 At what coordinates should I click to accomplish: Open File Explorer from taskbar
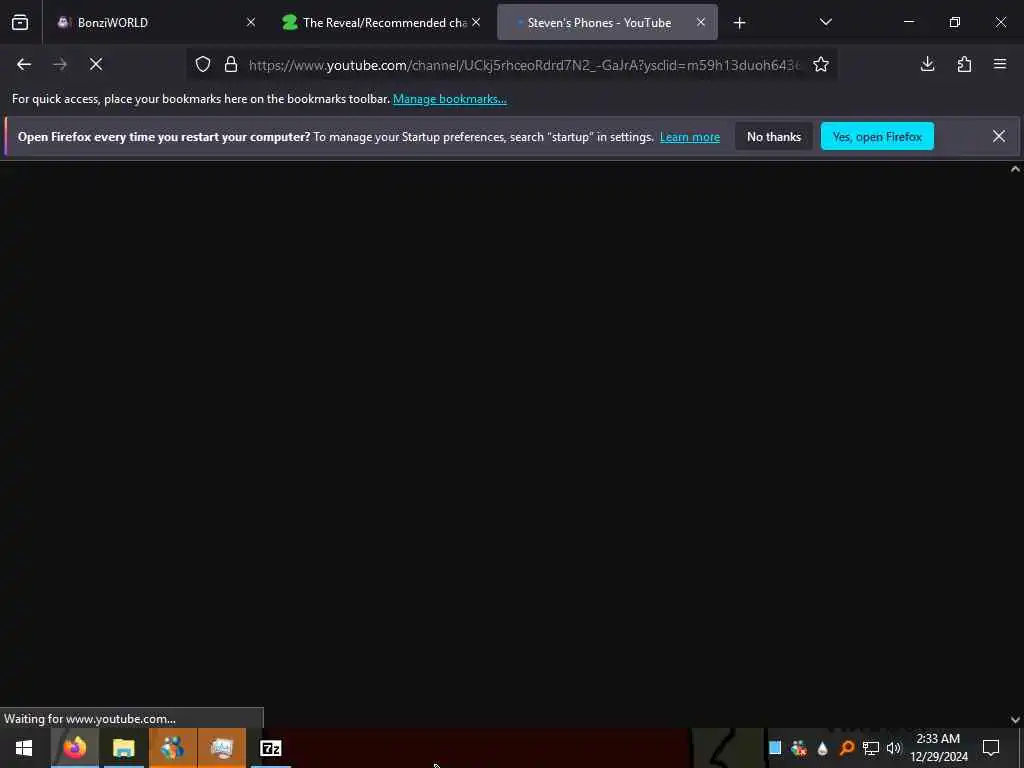pos(123,748)
